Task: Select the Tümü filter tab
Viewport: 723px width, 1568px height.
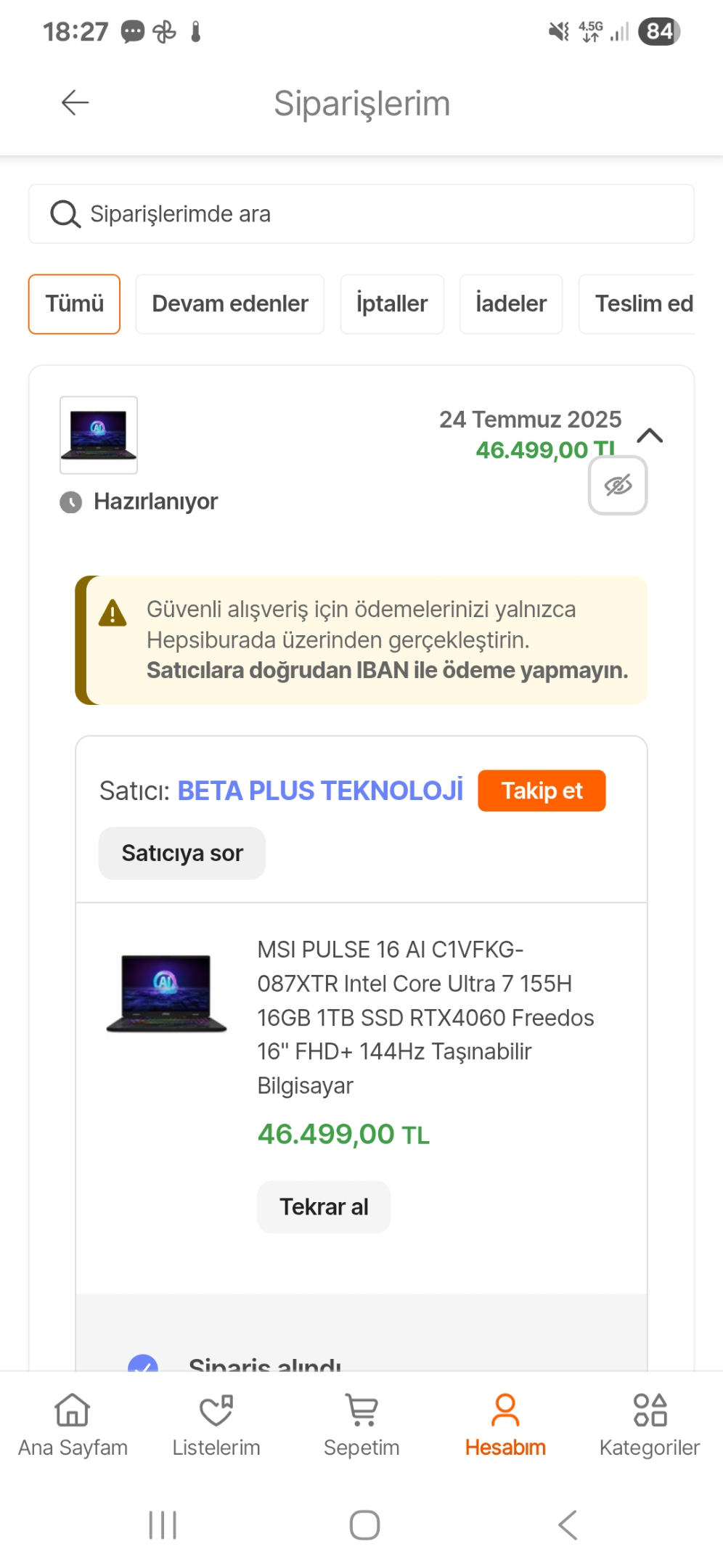Action: point(74,304)
